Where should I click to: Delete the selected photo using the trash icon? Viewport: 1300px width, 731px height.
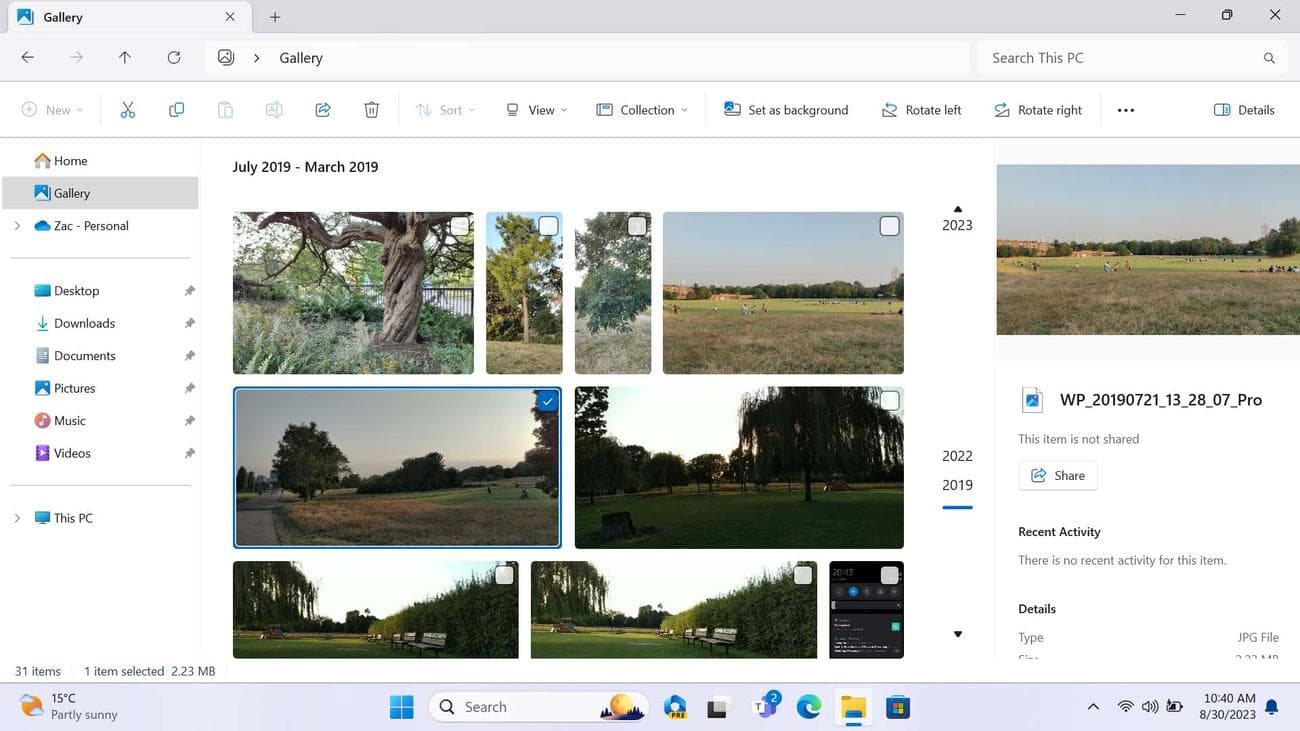[371, 109]
